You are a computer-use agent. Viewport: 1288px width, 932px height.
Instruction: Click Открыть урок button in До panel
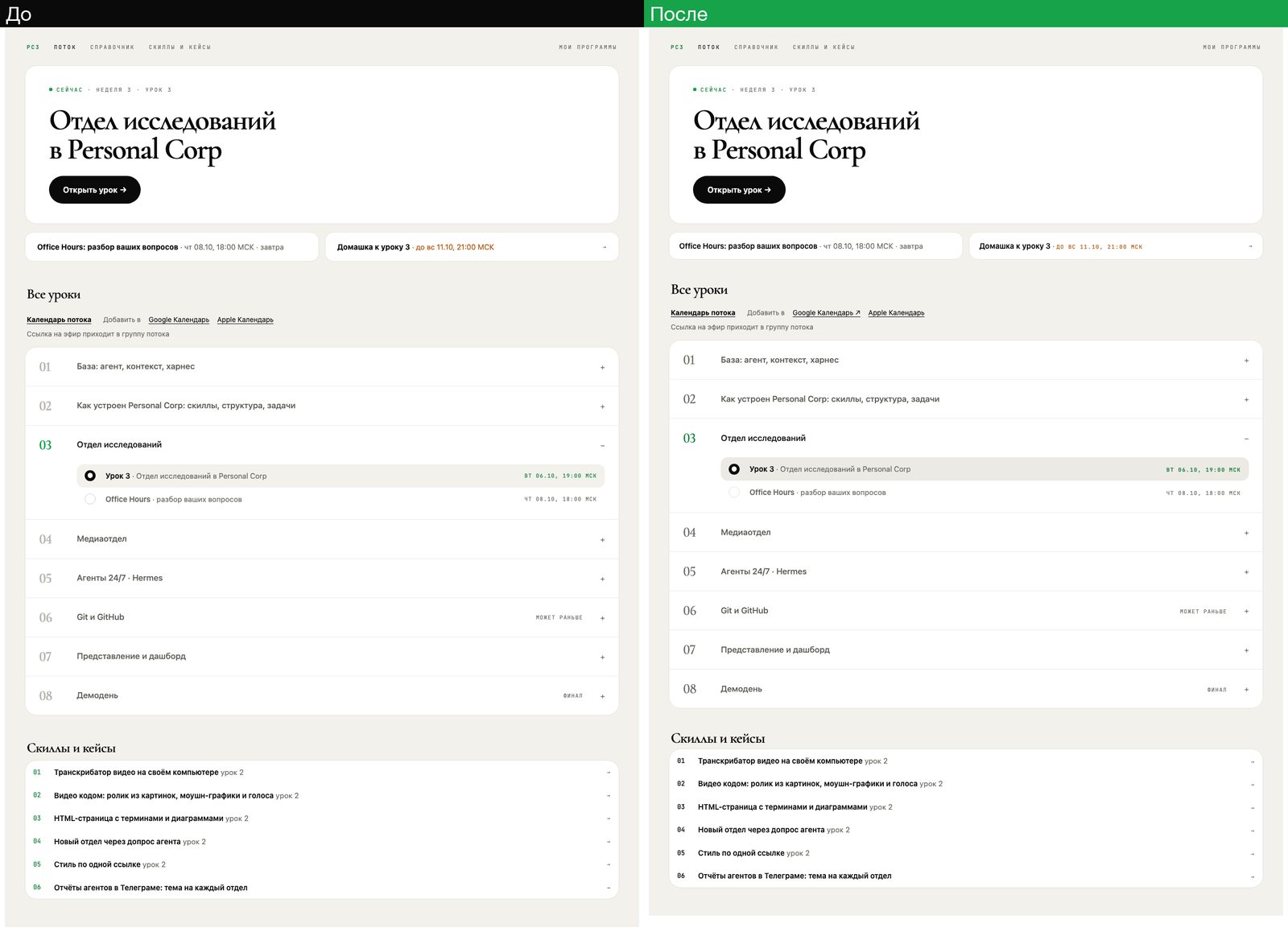click(95, 190)
